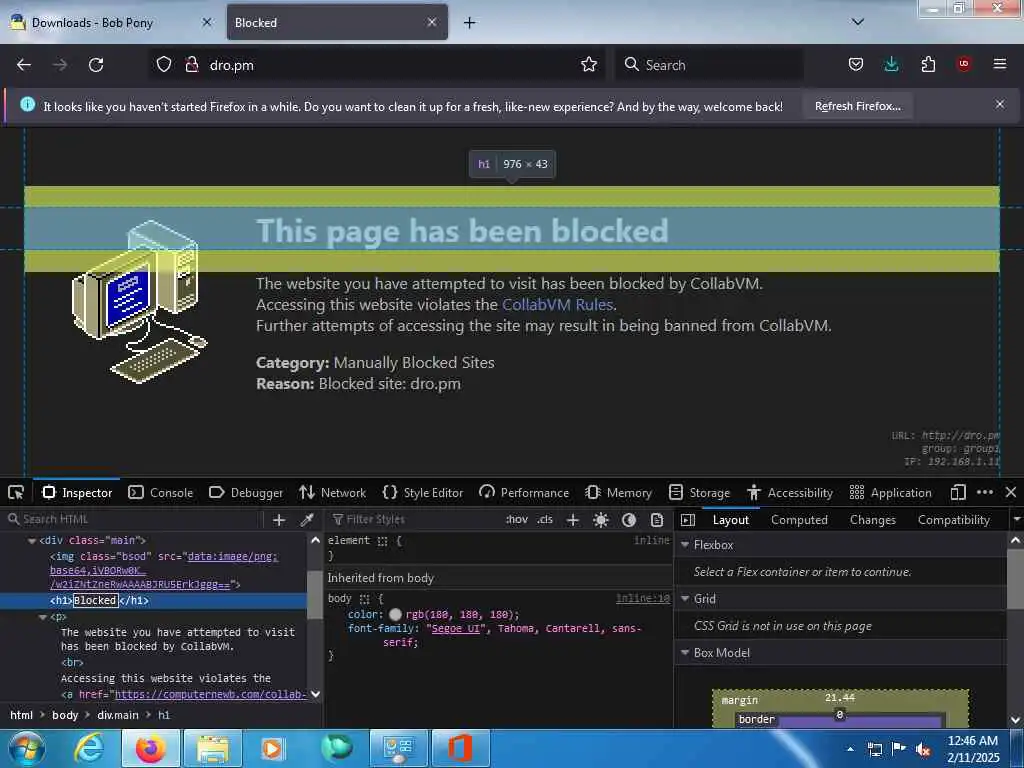Open the Console tab

161,492
